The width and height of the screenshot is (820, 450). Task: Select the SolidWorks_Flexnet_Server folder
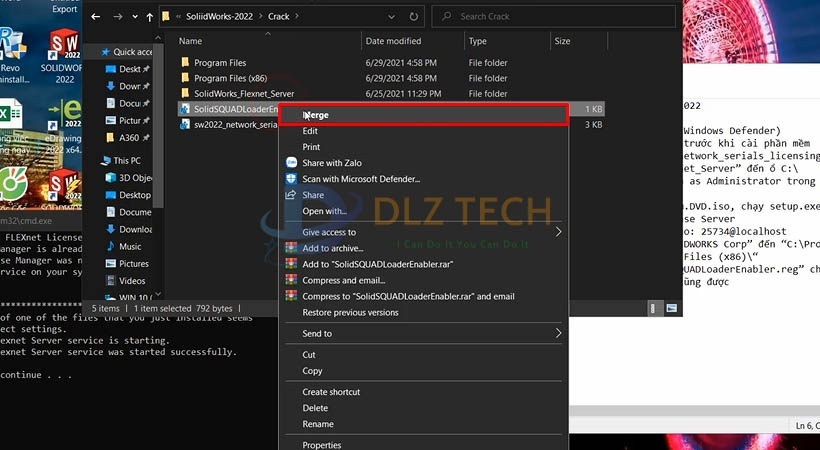(x=243, y=93)
